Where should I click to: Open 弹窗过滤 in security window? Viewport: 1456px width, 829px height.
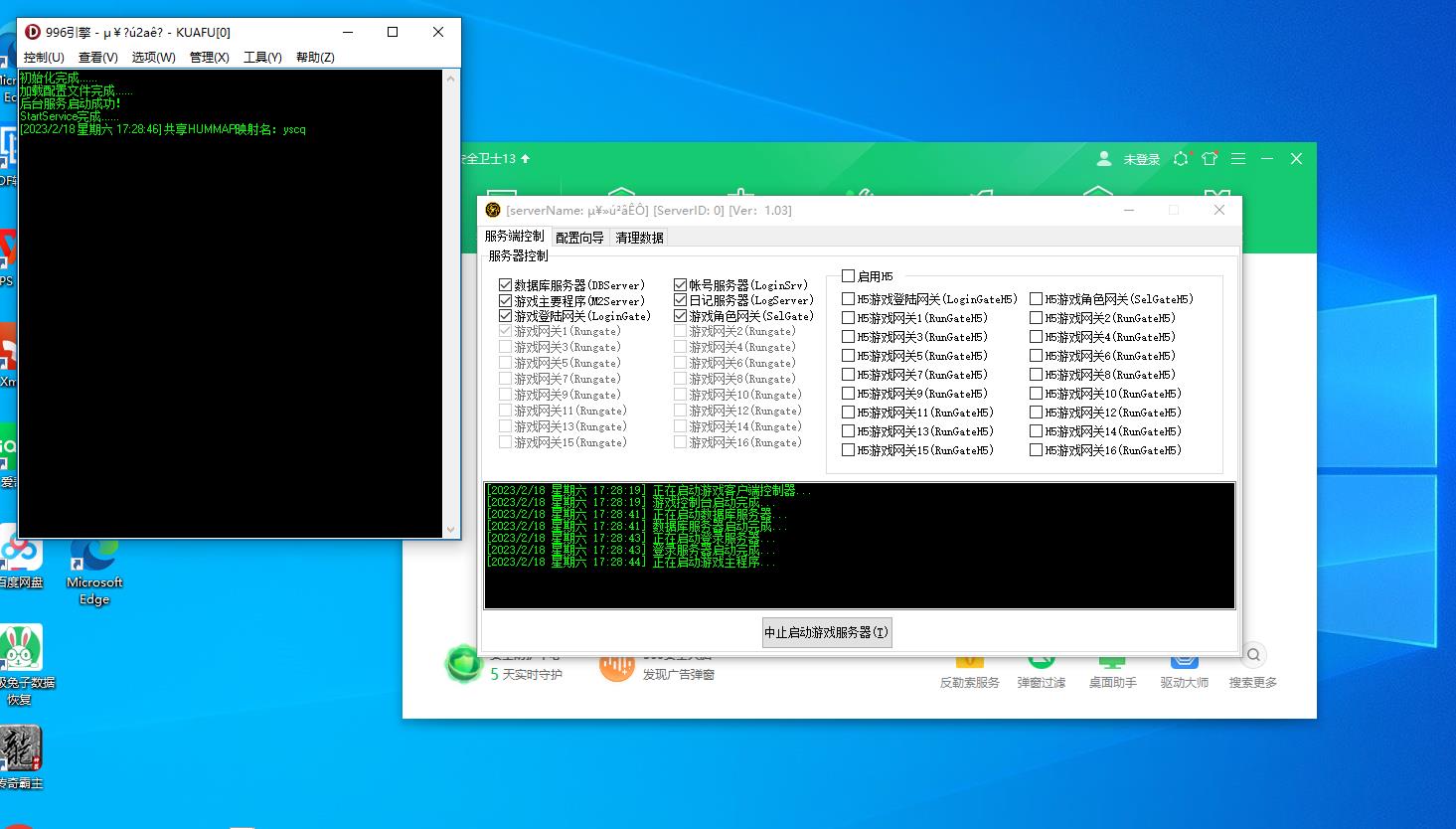tap(1041, 683)
